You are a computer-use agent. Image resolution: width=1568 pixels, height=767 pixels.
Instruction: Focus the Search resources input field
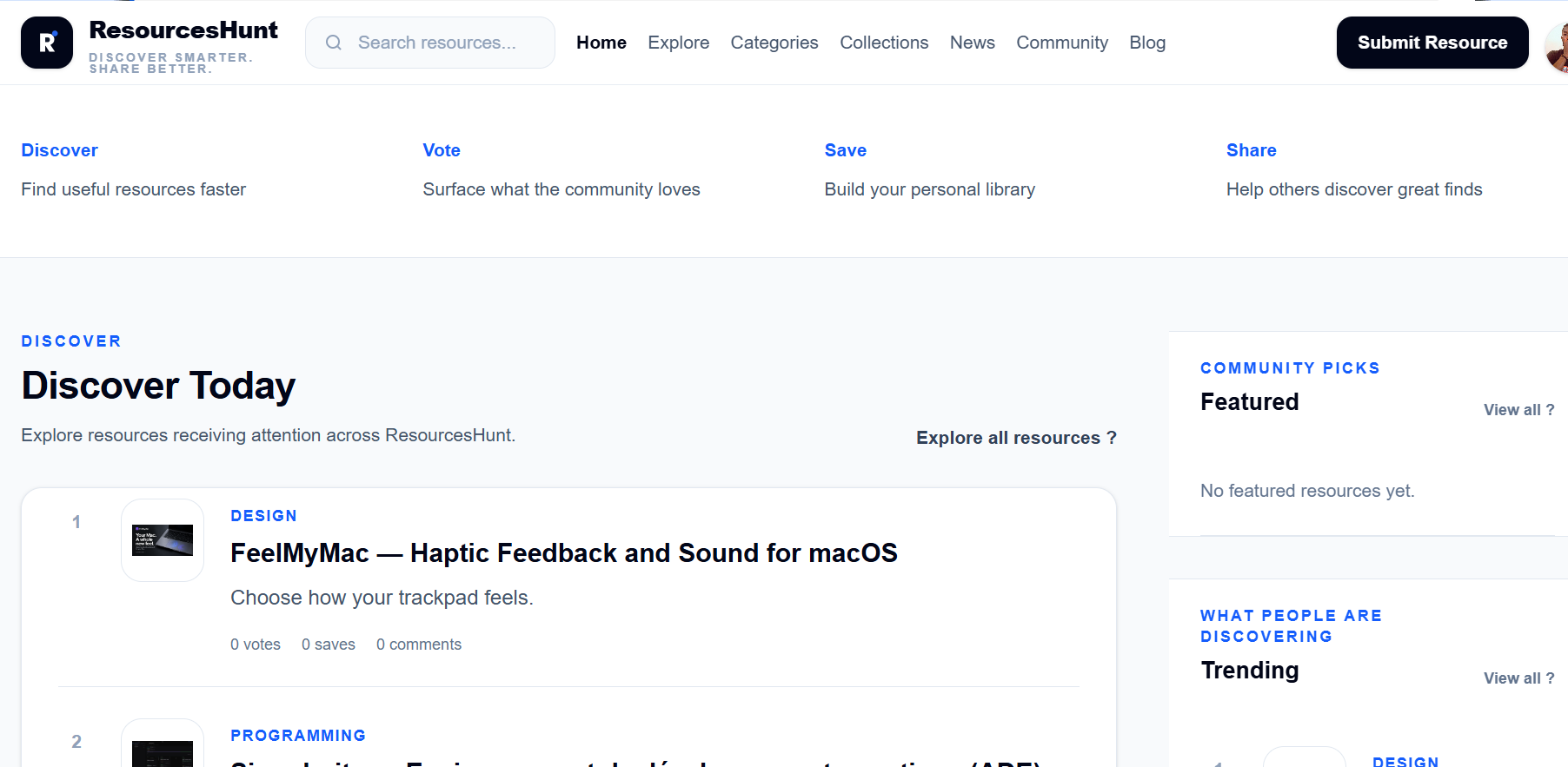point(430,43)
